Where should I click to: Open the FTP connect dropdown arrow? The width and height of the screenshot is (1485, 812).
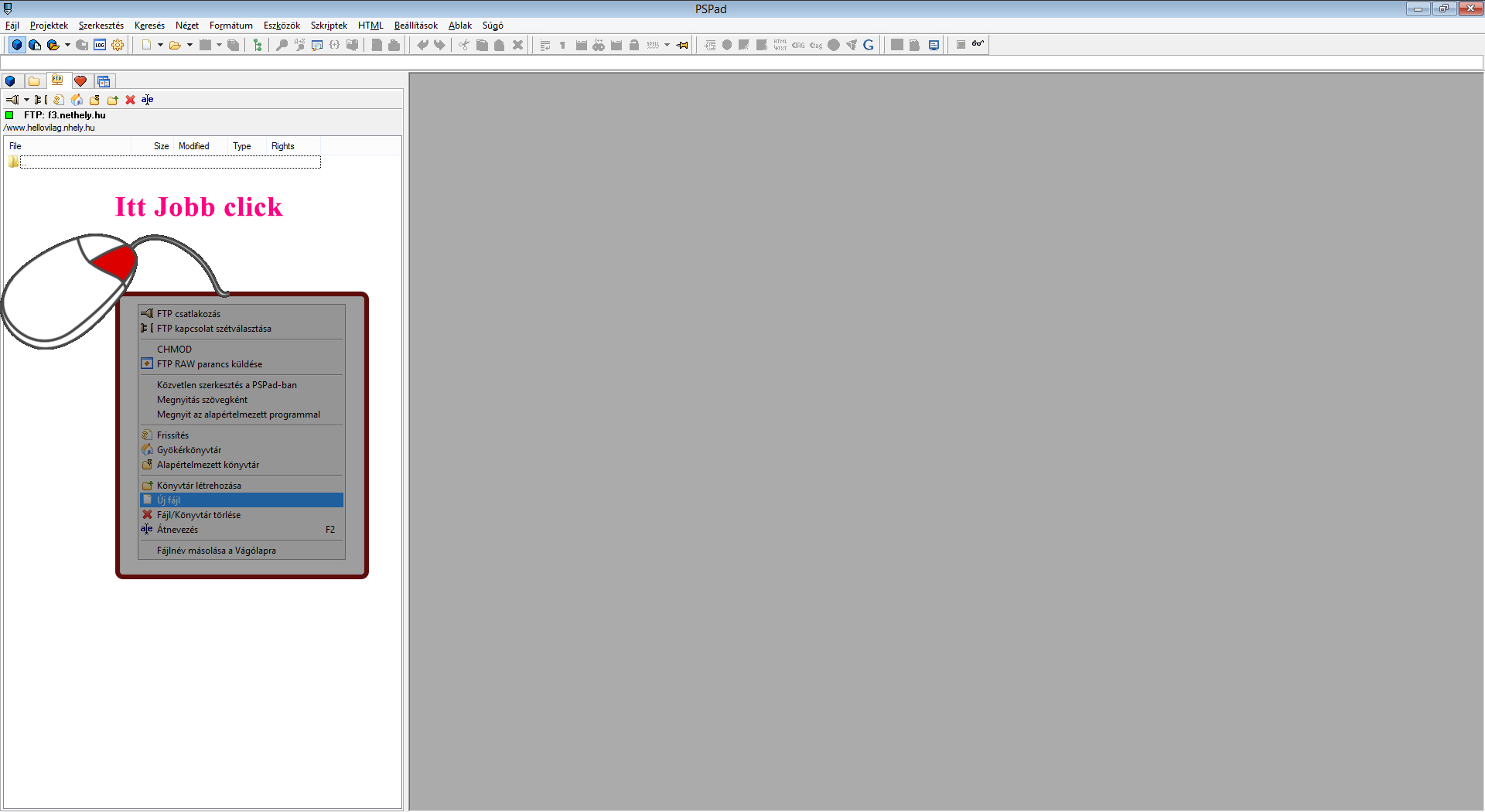pyautogui.click(x=26, y=100)
